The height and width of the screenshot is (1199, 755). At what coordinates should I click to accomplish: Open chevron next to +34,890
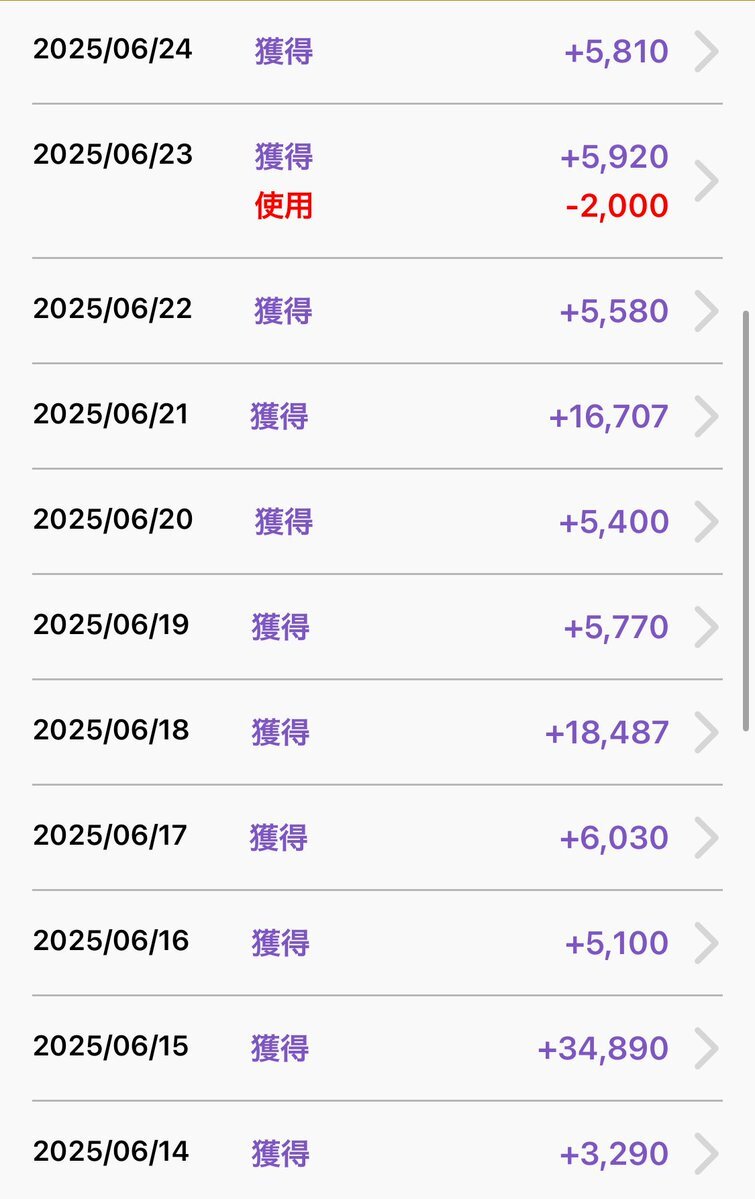point(707,1048)
